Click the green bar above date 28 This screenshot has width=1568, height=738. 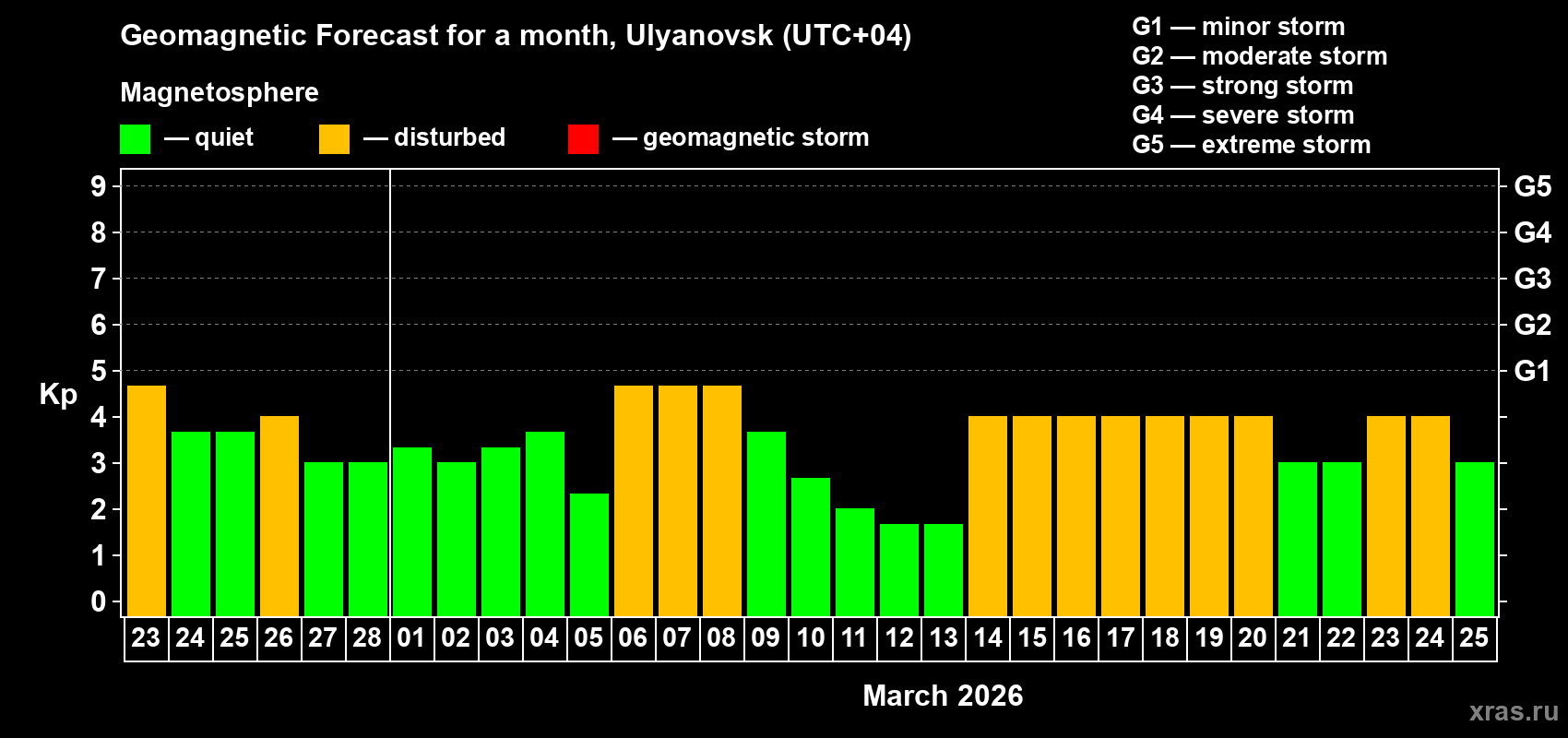pos(368,540)
